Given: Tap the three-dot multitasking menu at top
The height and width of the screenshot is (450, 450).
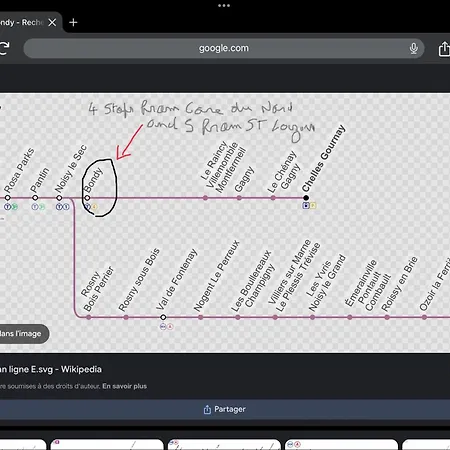Looking at the screenshot, I should coord(224,5).
